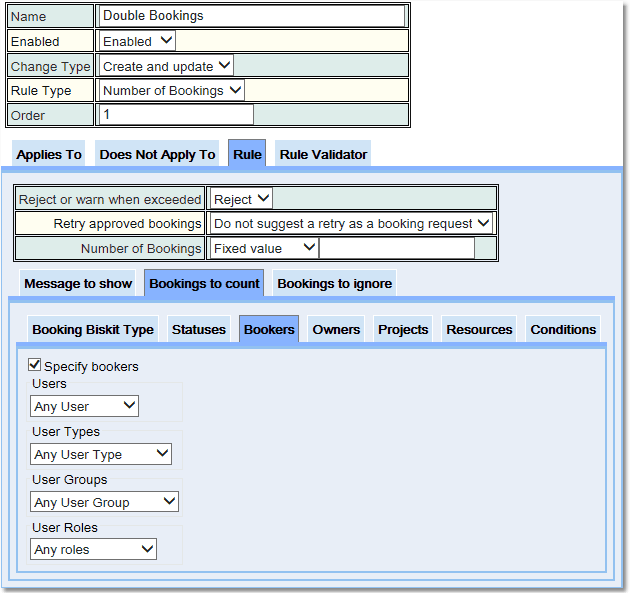Open the Any User Type dropdown
Screen dimensions: 630x595
(x=101, y=454)
